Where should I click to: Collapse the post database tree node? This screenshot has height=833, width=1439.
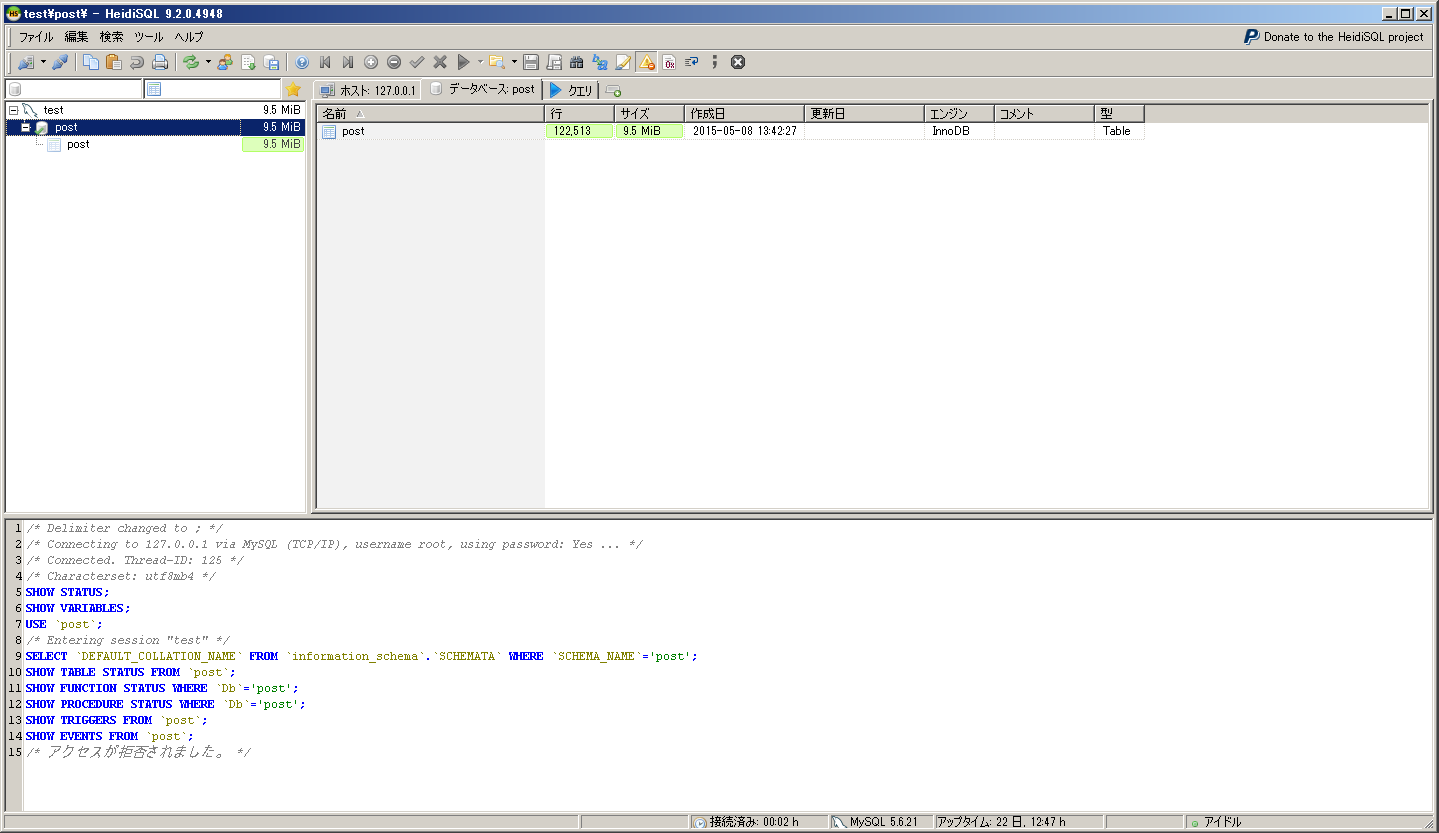point(25,127)
